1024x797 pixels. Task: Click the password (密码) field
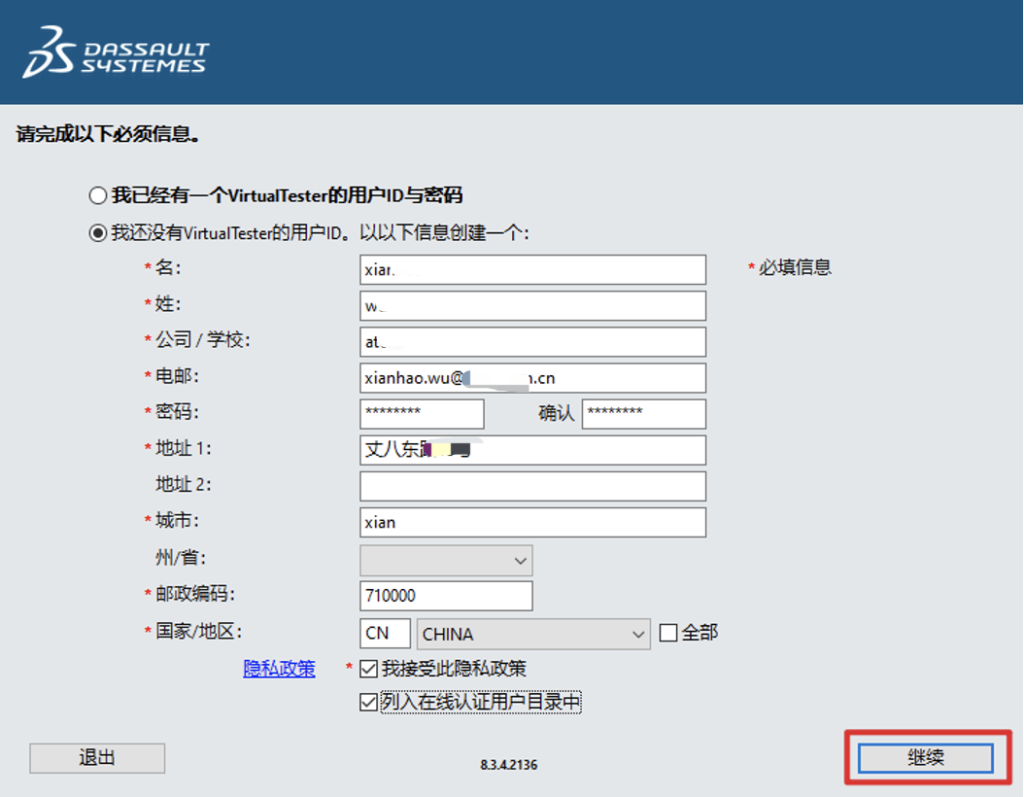click(421, 413)
